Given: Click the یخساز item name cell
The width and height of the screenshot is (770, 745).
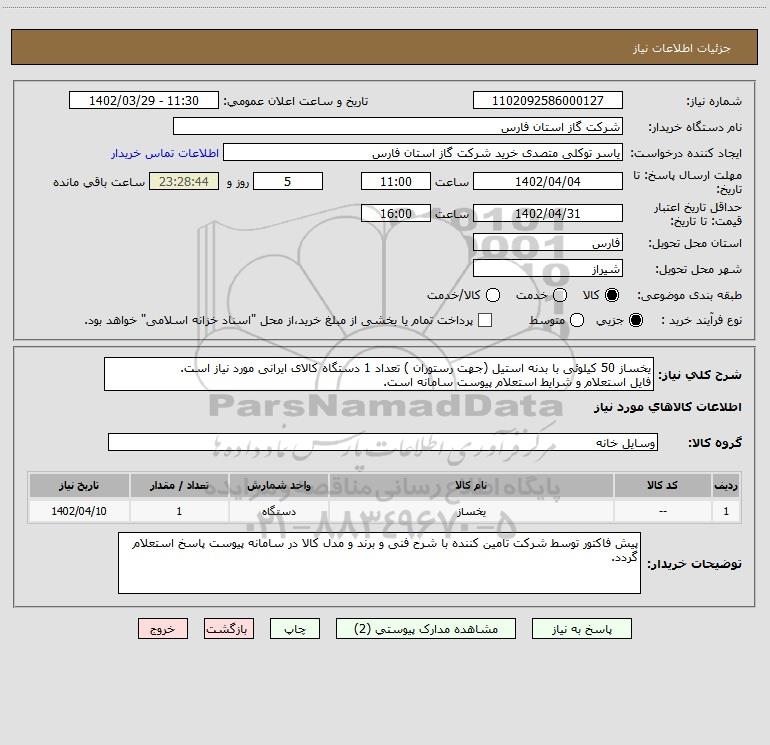Looking at the screenshot, I should tap(470, 512).
